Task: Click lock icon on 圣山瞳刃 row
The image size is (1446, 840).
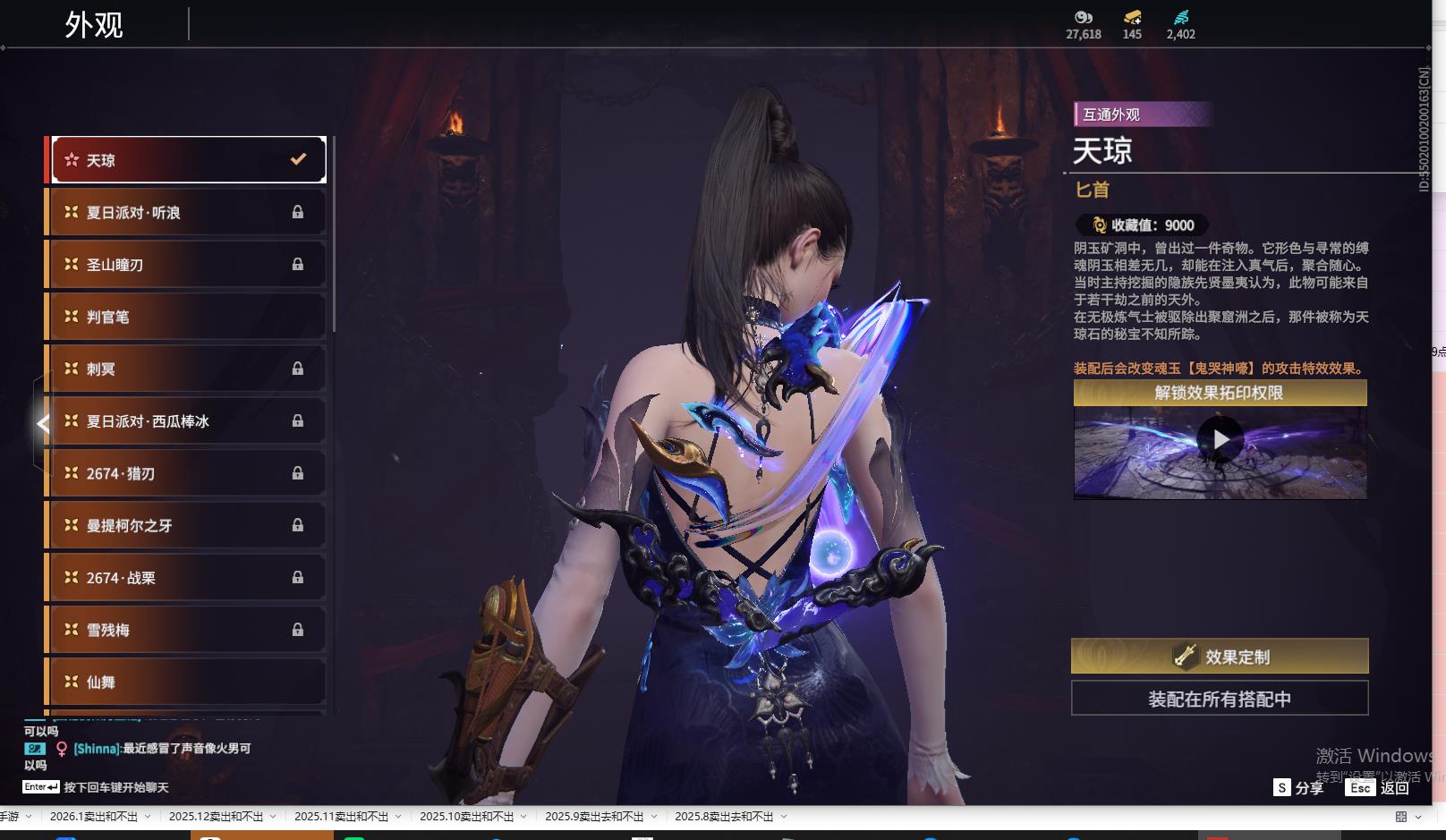Action: (297, 264)
